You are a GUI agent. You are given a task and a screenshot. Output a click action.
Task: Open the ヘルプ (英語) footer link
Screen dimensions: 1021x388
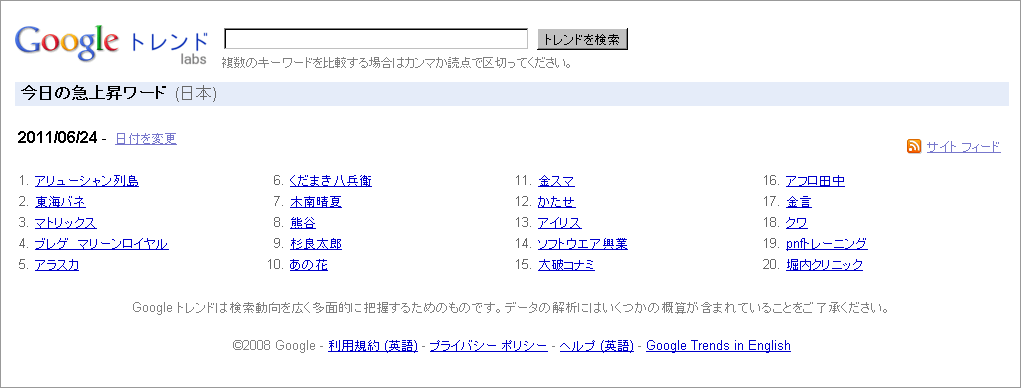pyautogui.click(x=596, y=346)
